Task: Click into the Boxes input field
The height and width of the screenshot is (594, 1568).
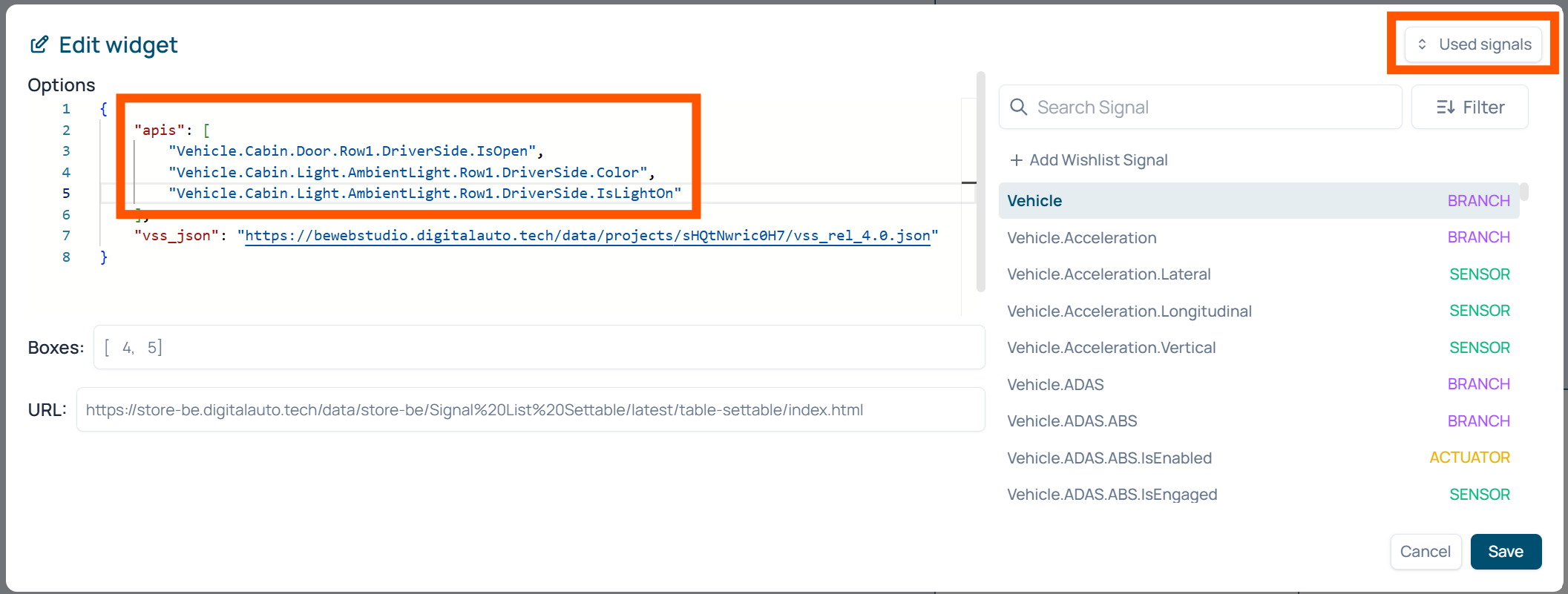Action: pyautogui.click(x=538, y=348)
